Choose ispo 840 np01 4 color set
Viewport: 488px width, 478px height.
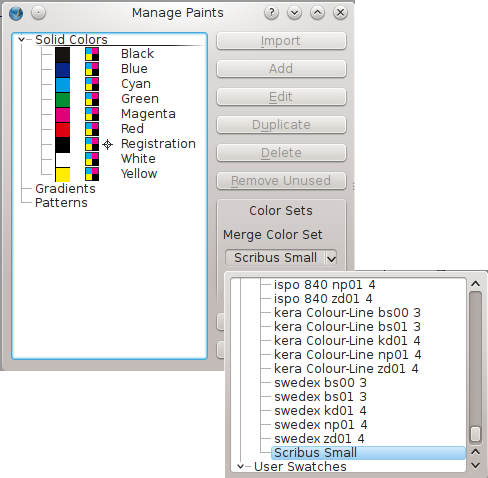[325, 285]
